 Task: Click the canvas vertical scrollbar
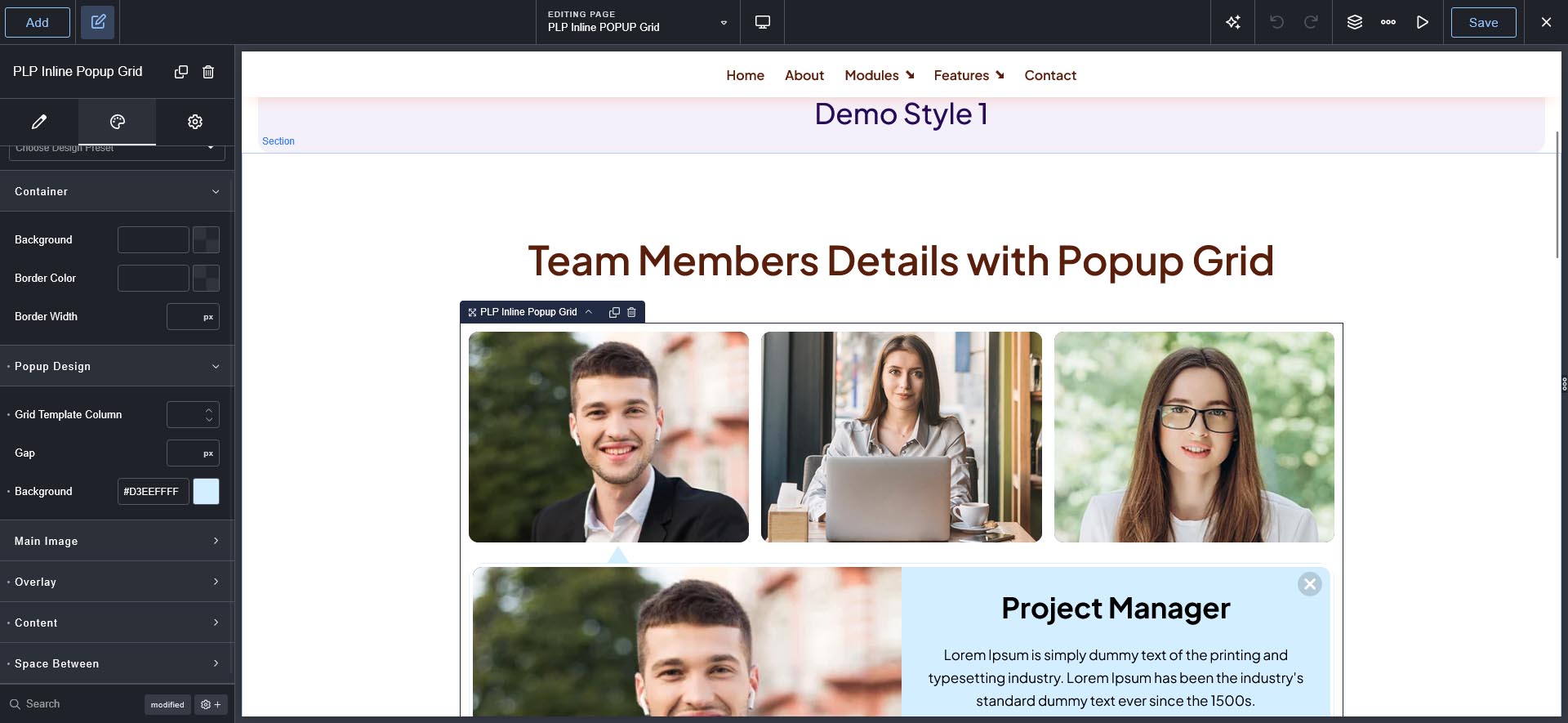1557,194
